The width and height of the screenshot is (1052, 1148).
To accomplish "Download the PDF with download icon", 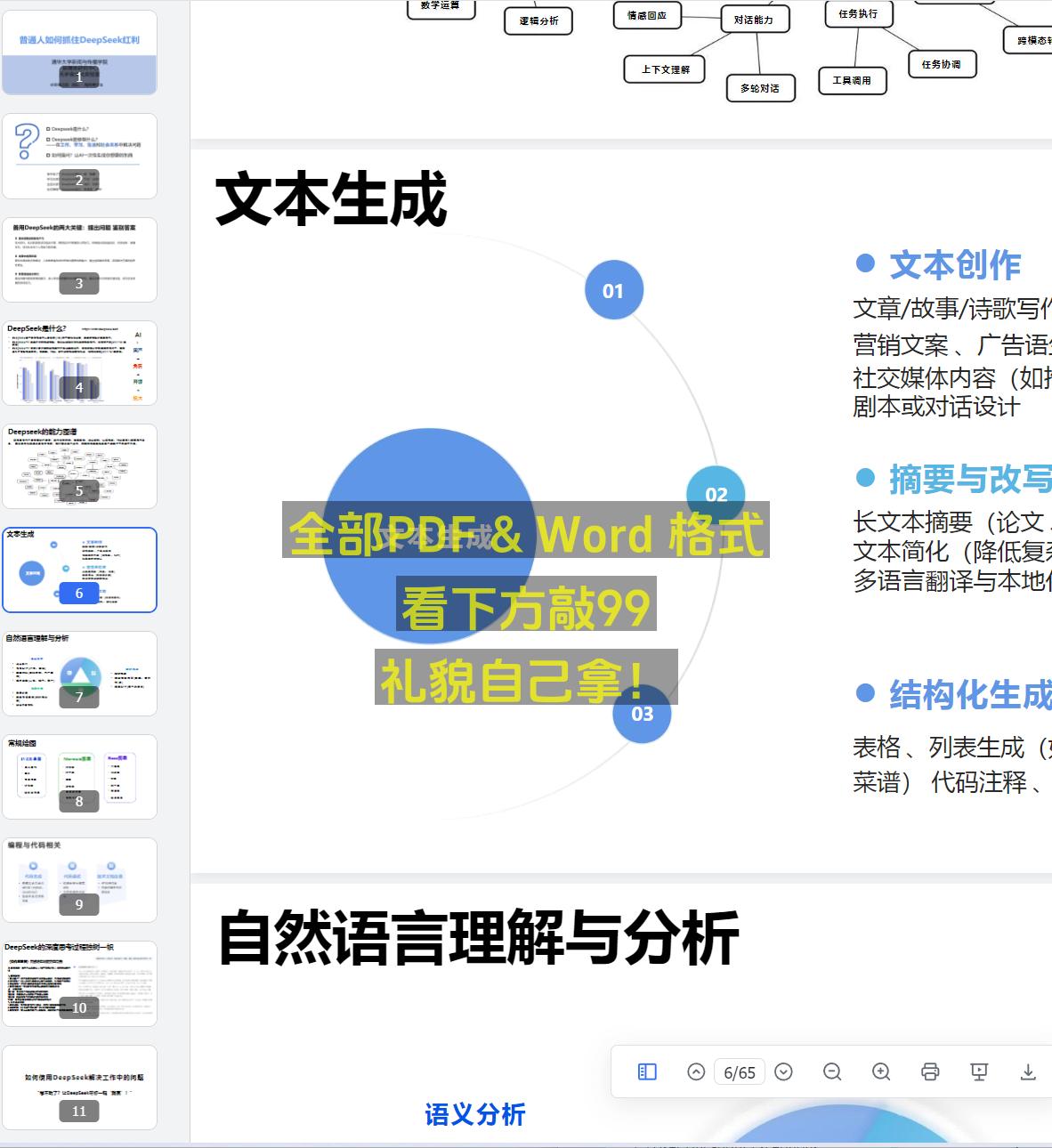I will coord(1028,1072).
